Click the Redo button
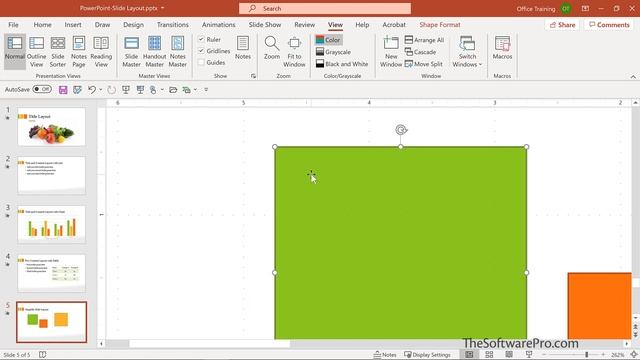Screen dimensions: 640x360 pyautogui.click(x=111, y=90)
